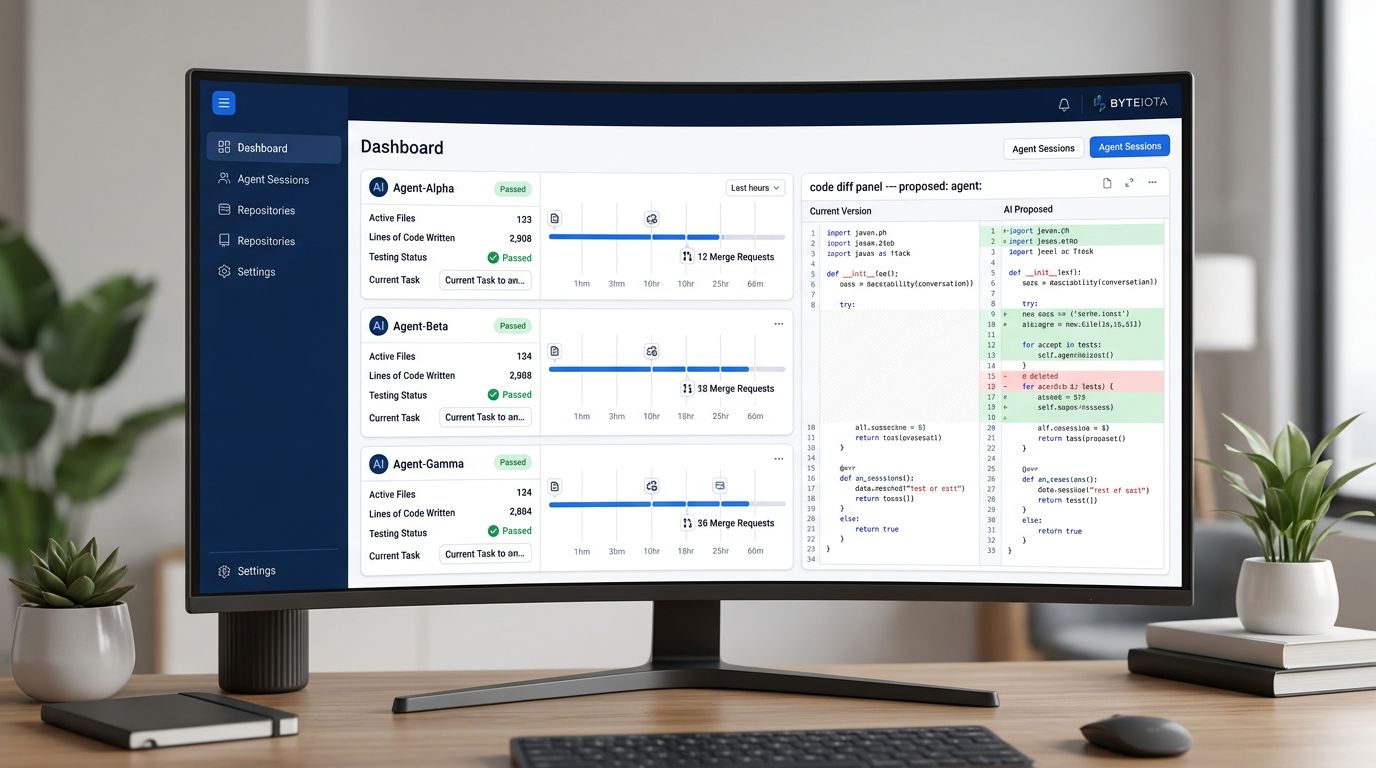Open Agent-Beta's Current Task field

[x=485, y=418]
